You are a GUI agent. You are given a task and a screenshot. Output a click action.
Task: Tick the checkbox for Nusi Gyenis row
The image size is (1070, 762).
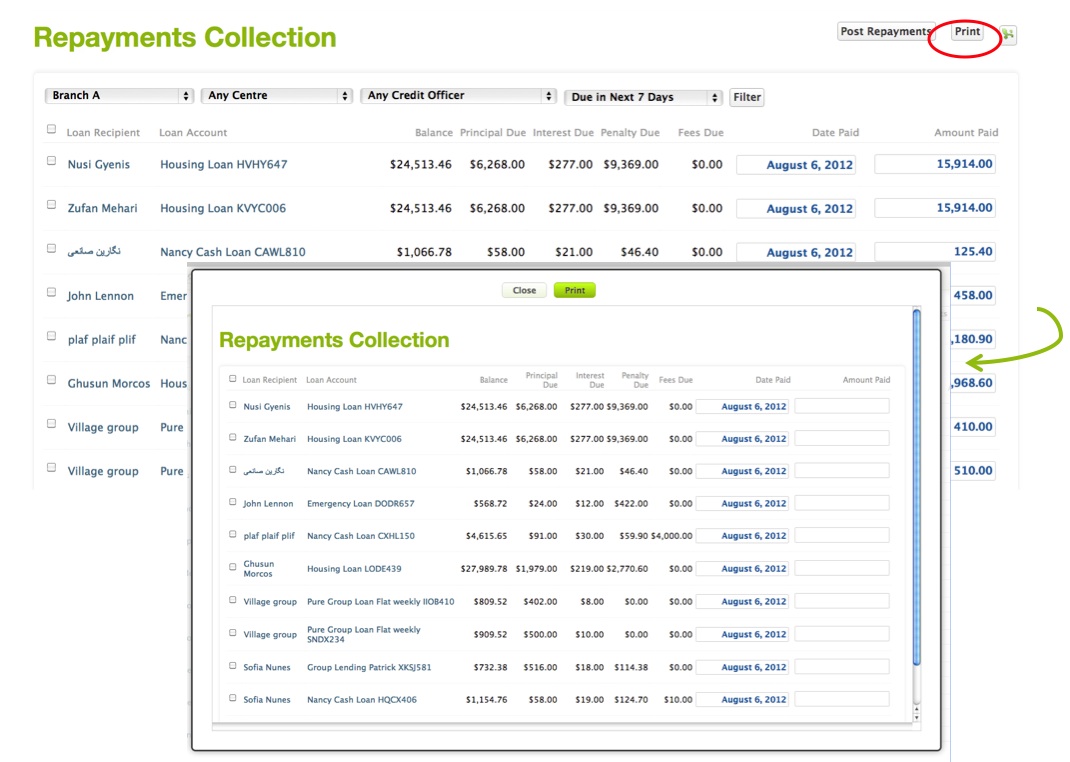click(x=51, y=160)
